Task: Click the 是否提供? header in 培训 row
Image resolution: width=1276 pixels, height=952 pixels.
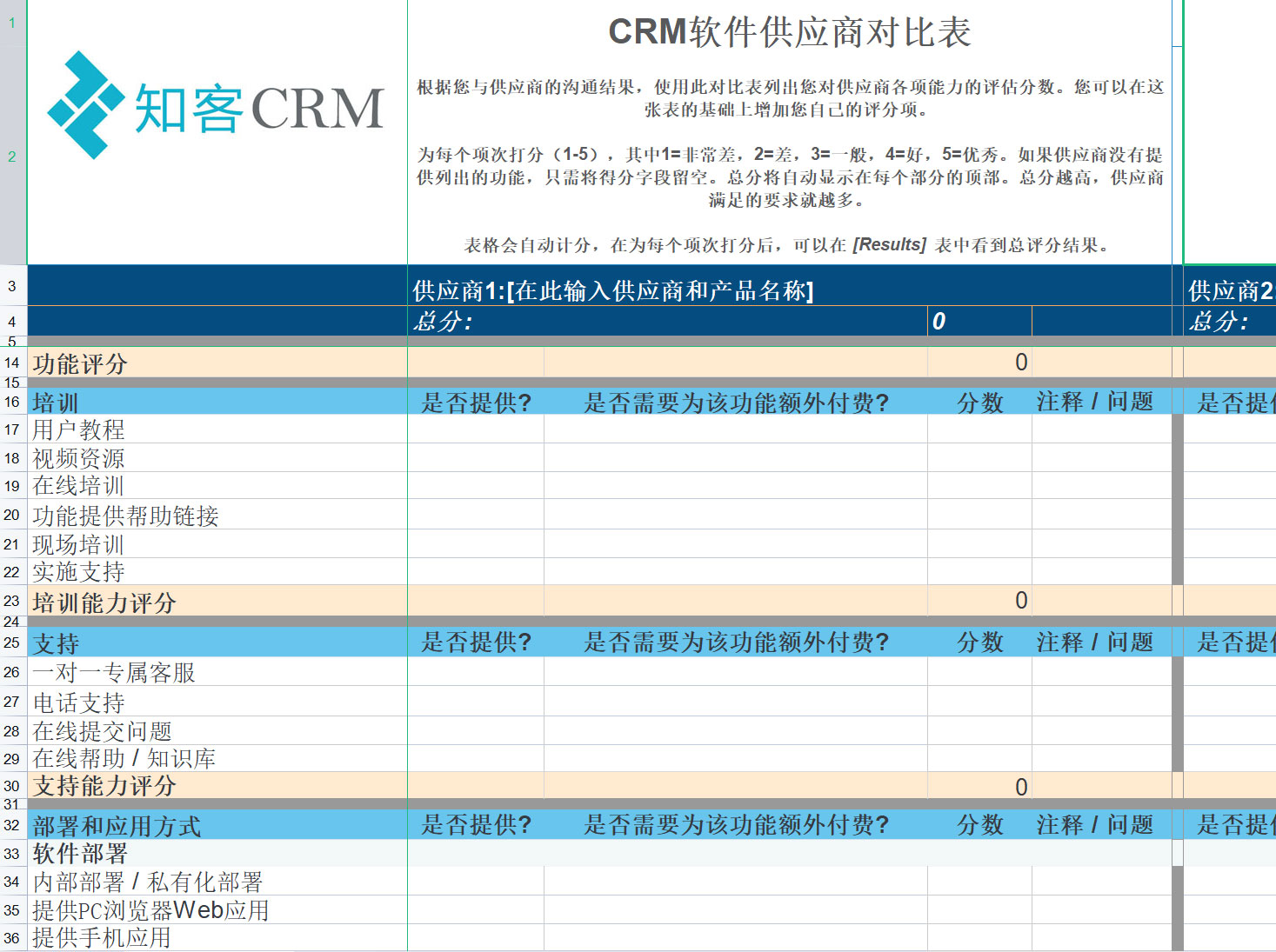Action: pyautogui.click(x=476, y=402)
